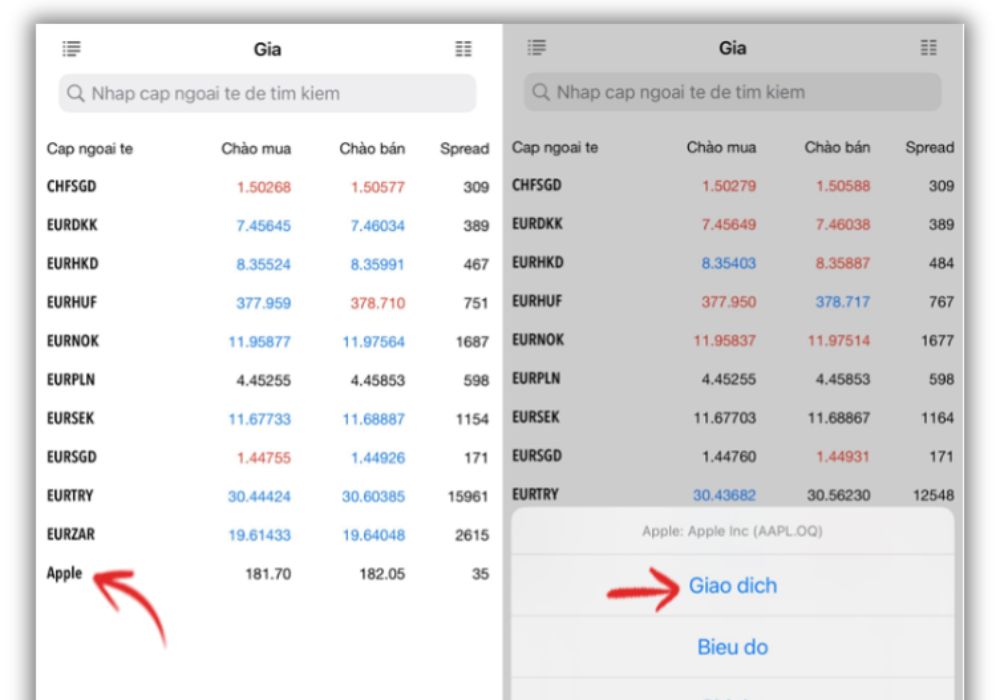Tap the grid view icon in right panel
This screenshot has width=1000, height=700.
pyautogui.click(x=929, y=47)
